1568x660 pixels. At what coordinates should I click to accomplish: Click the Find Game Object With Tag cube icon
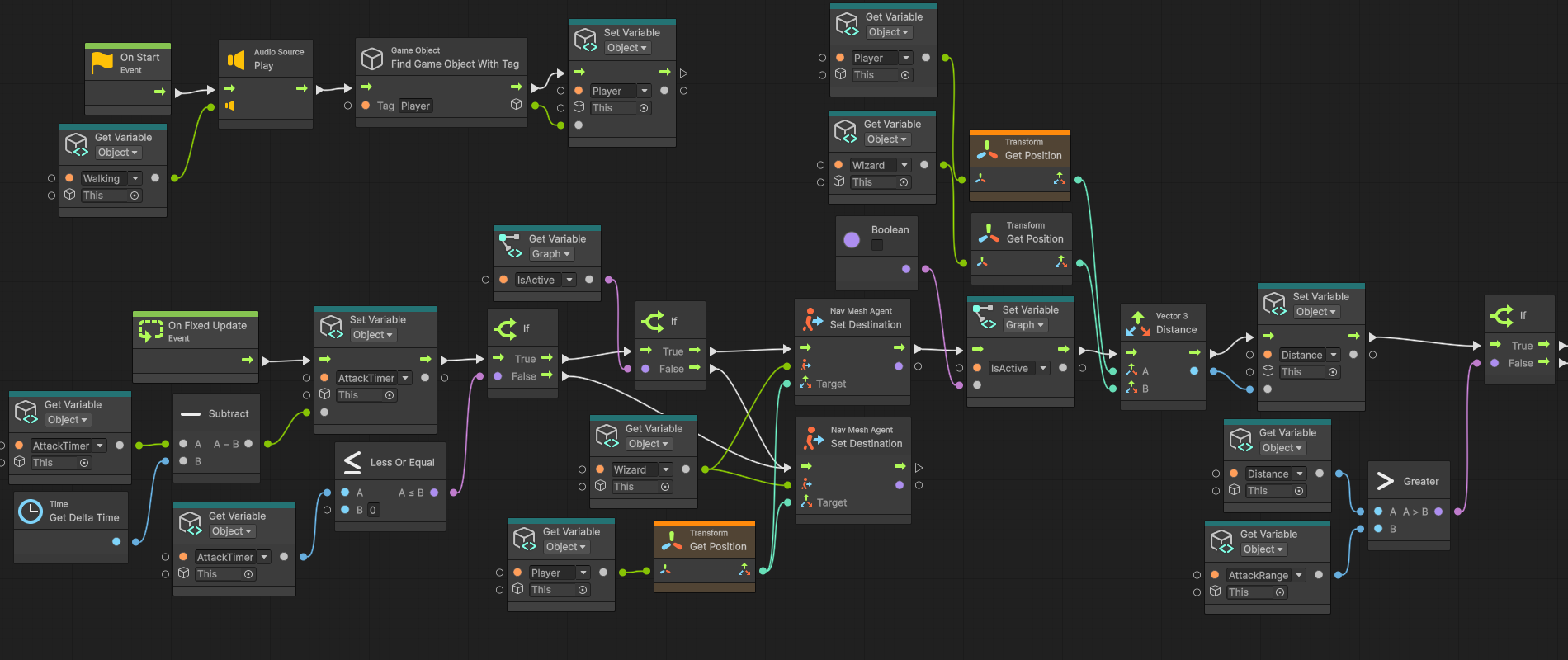pyautogui.click(x=372, y=58)
